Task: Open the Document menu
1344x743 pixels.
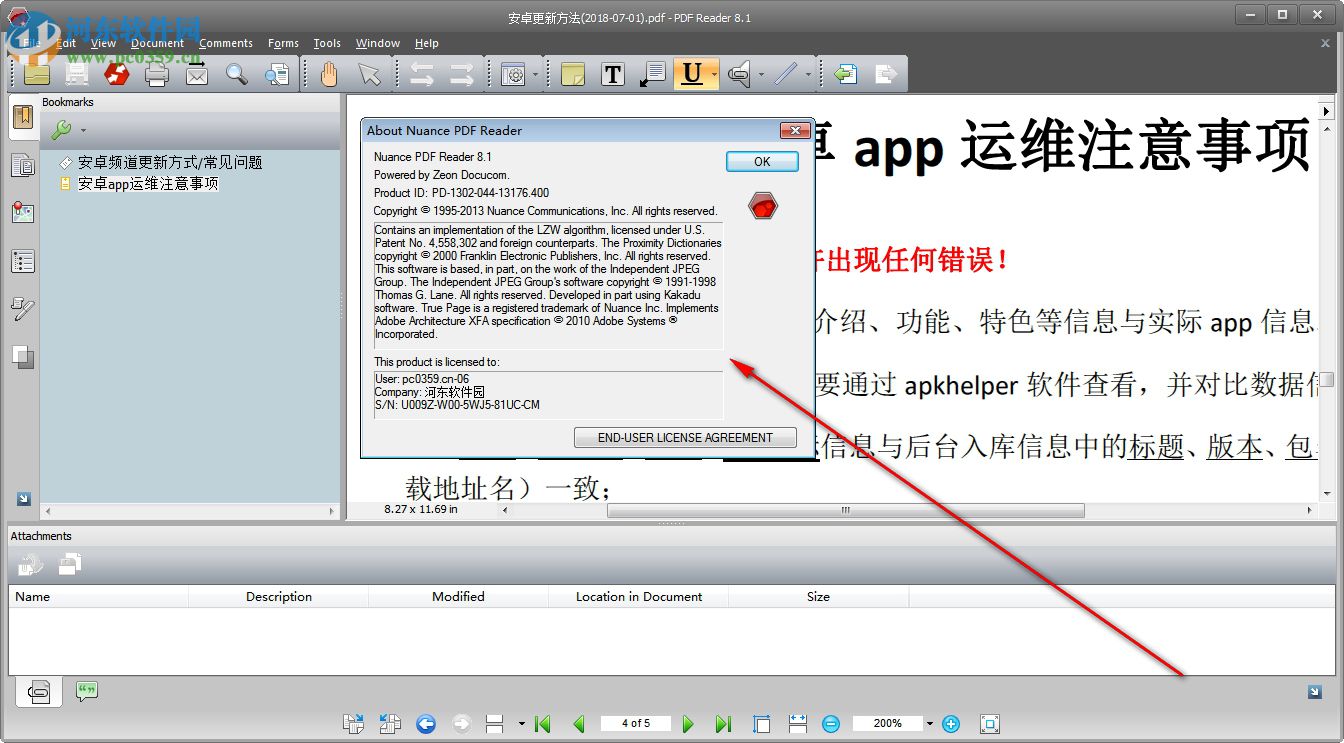Action: [x=157, y=43]
